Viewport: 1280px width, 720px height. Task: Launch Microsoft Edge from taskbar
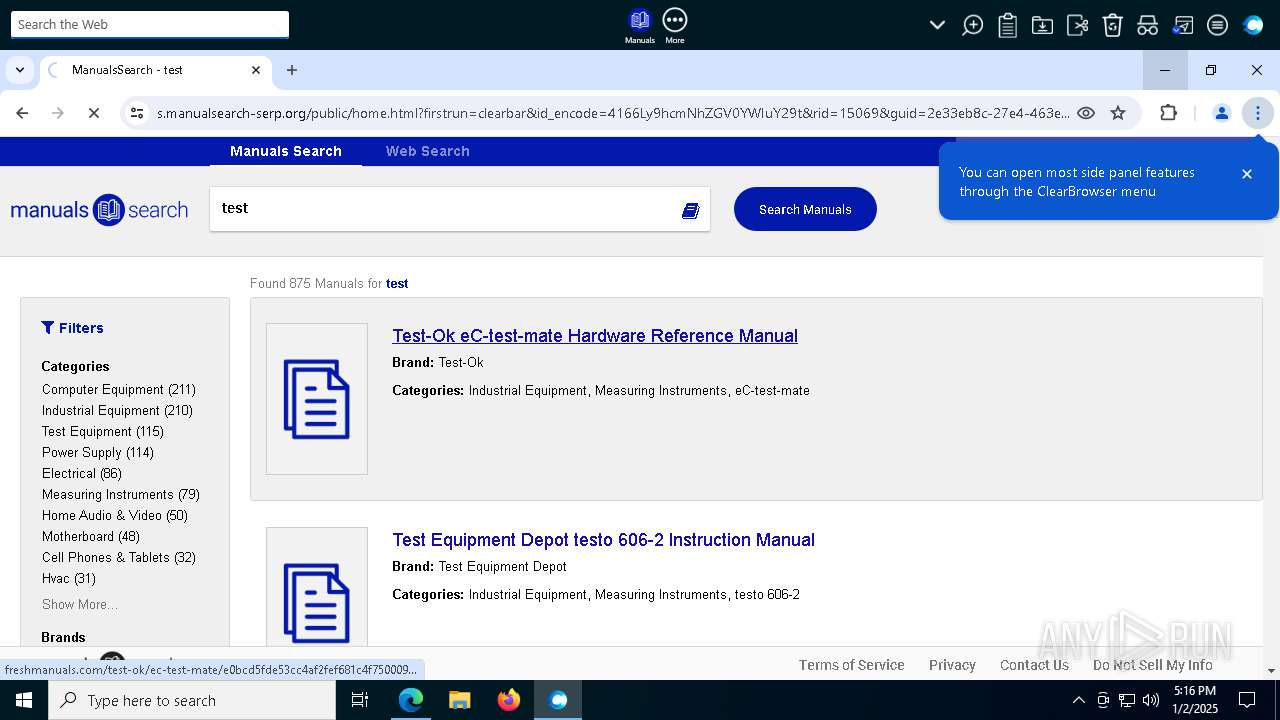(411, 700)
